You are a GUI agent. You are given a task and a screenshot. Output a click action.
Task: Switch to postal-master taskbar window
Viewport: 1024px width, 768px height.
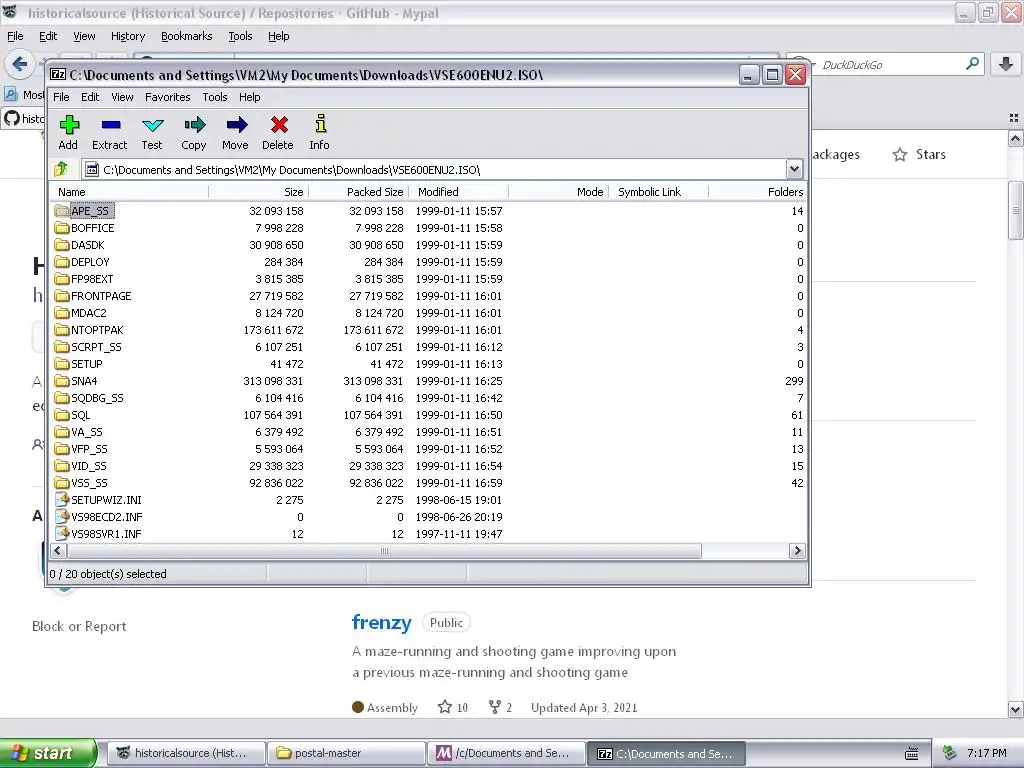pyautogui.click(x=346, y=753)
